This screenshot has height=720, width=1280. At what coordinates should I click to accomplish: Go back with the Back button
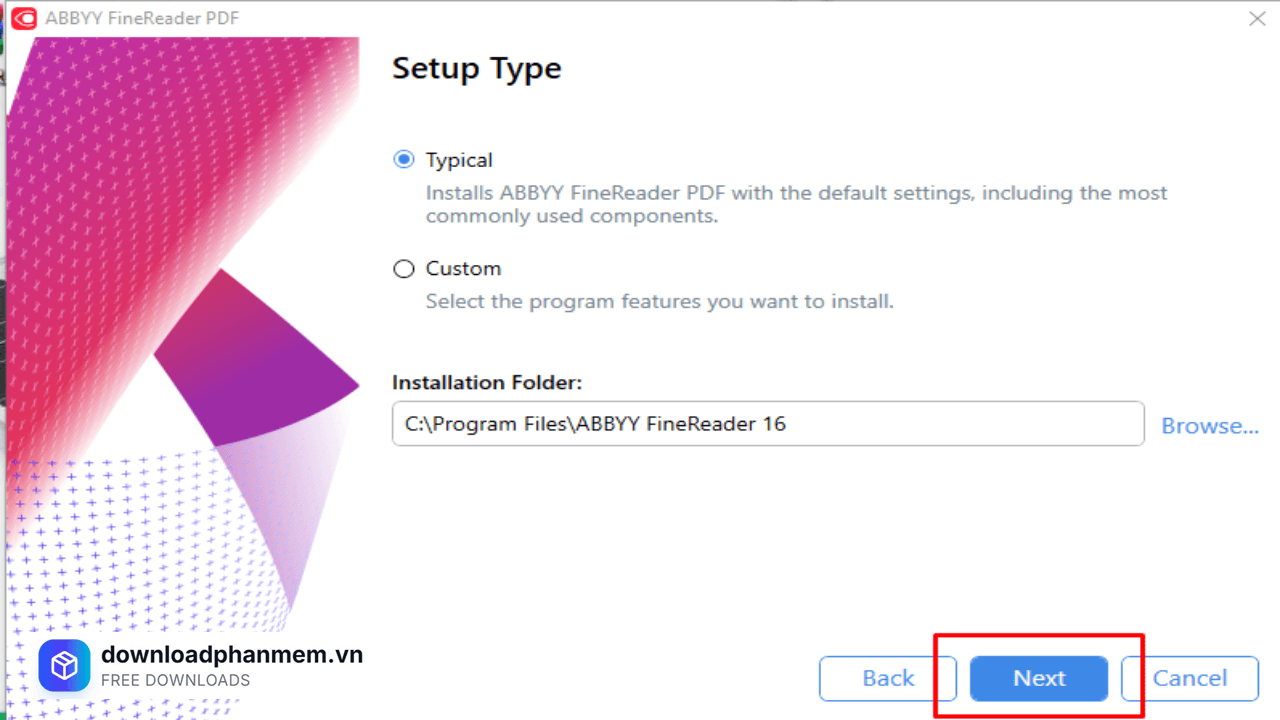[x=888, y=679]
